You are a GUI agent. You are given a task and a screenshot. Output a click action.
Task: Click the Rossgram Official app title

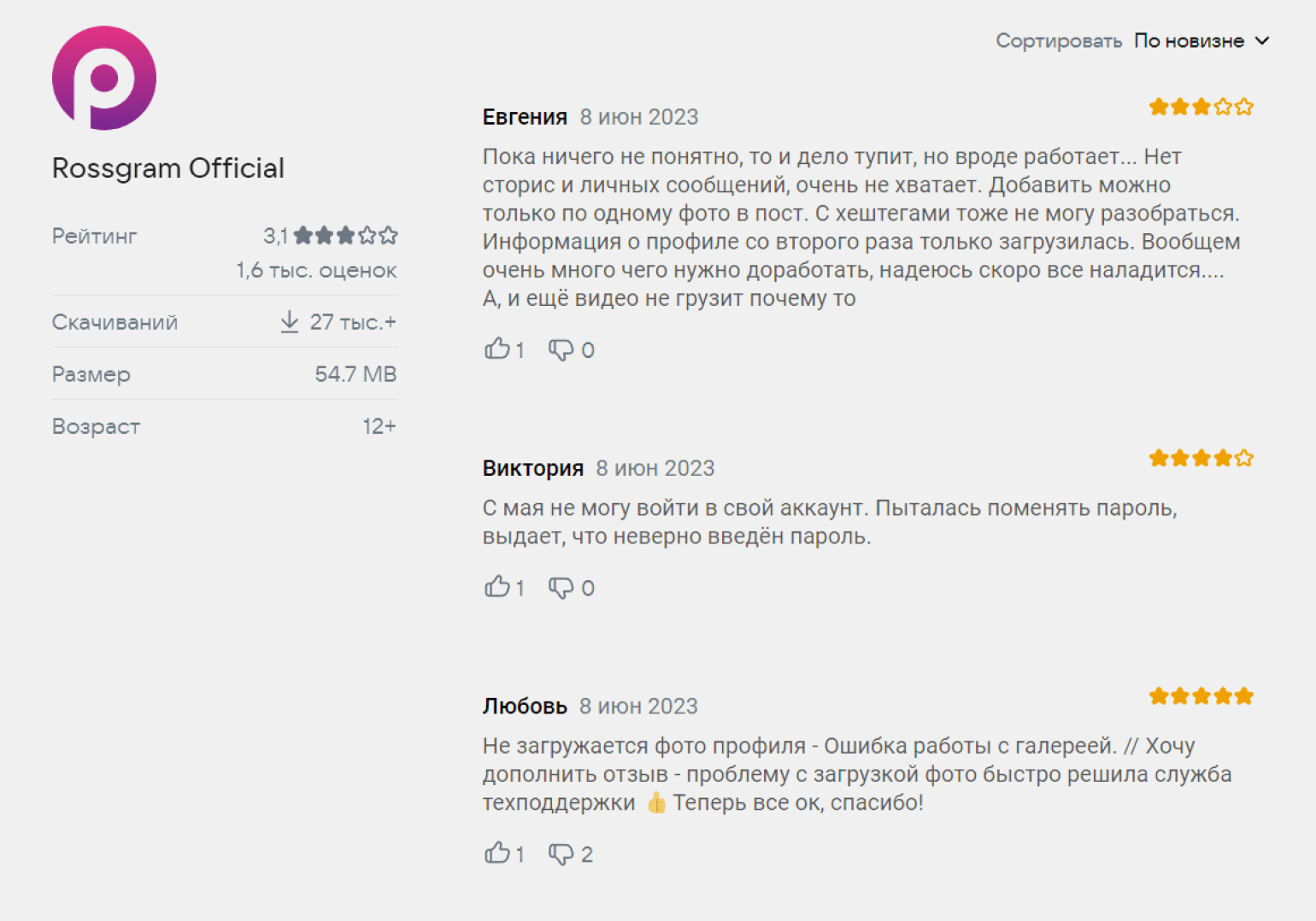(x=168, y=168)
